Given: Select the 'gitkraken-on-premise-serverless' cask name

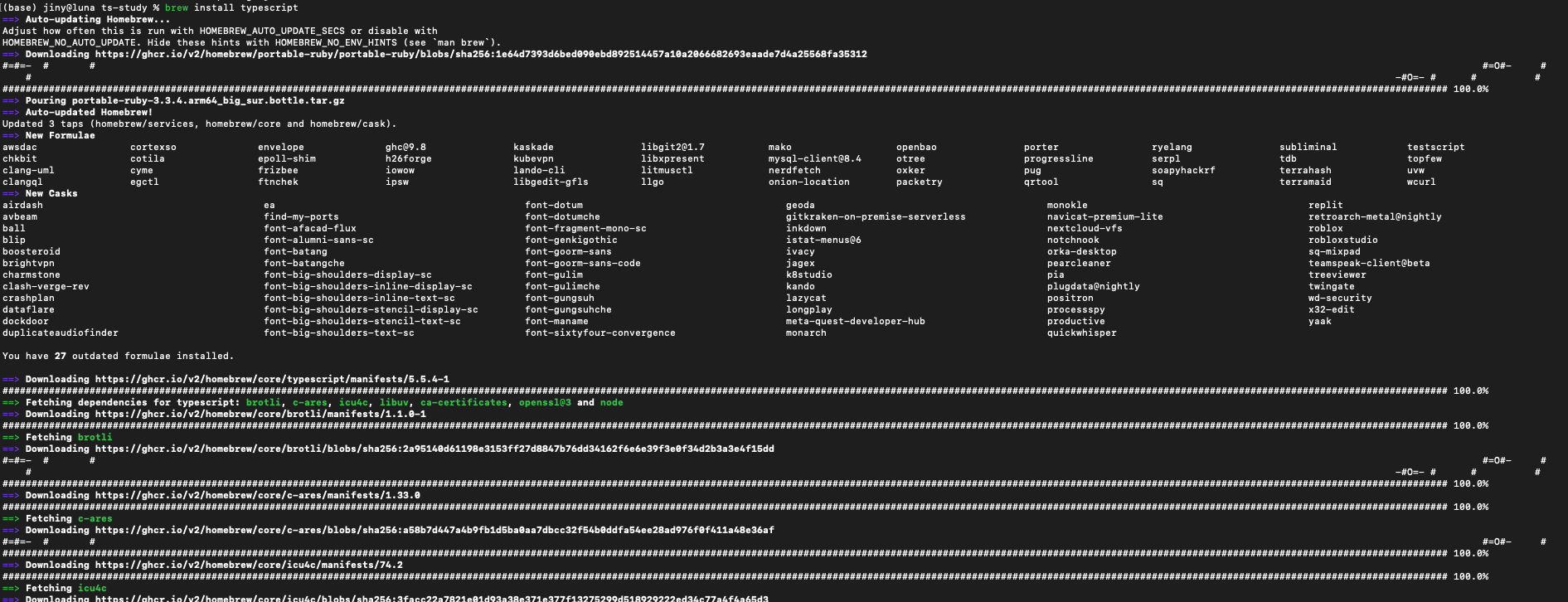Looking at the screenshot, I should pos(876,216).
